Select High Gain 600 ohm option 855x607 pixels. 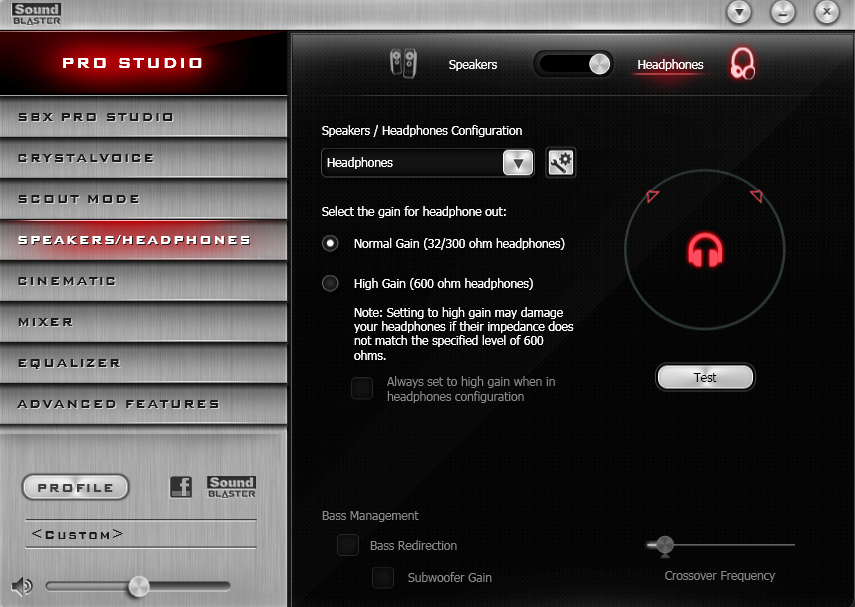(x=330, y=283)
